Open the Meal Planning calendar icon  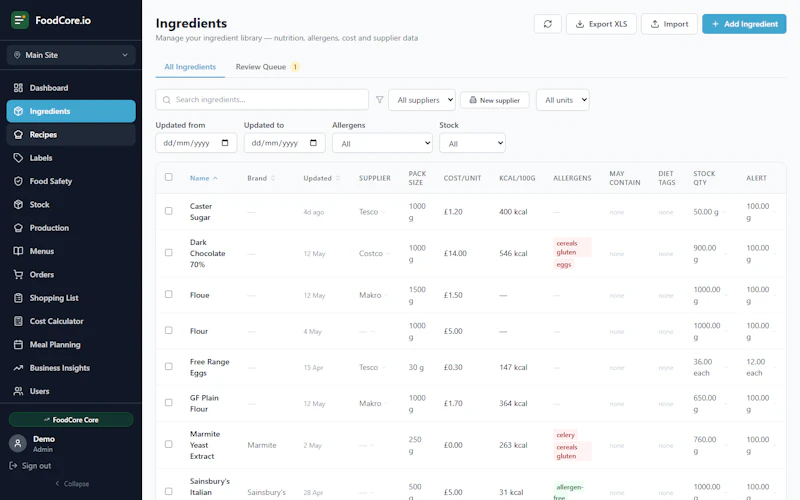(x=18, y=344)
